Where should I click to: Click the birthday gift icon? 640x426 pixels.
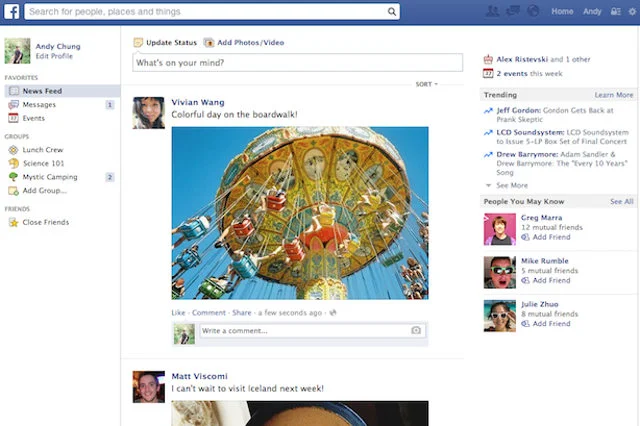coord(488,60)
